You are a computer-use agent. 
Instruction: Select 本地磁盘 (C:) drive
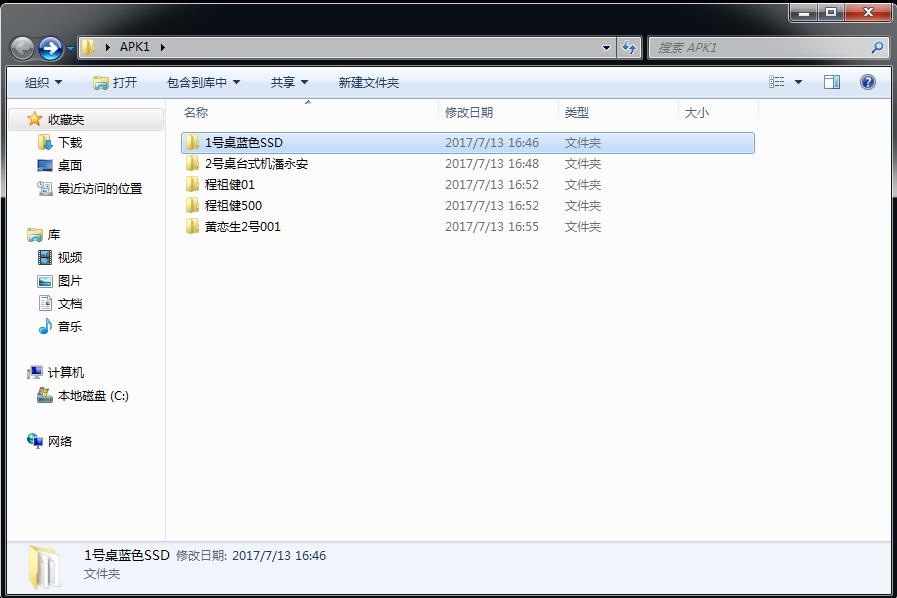[x=92, y=396]
